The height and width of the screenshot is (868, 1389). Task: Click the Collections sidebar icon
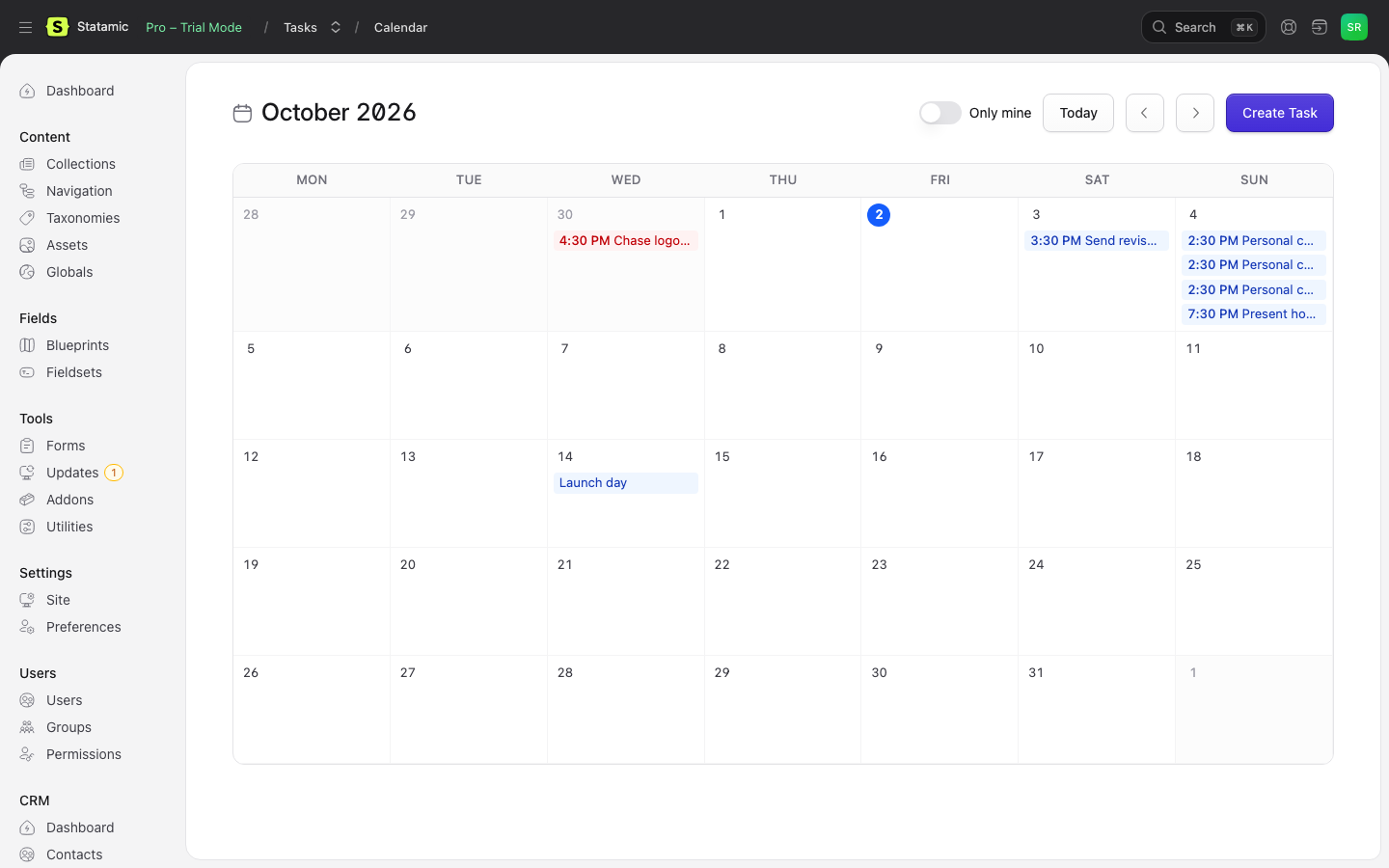pos(27,164)
